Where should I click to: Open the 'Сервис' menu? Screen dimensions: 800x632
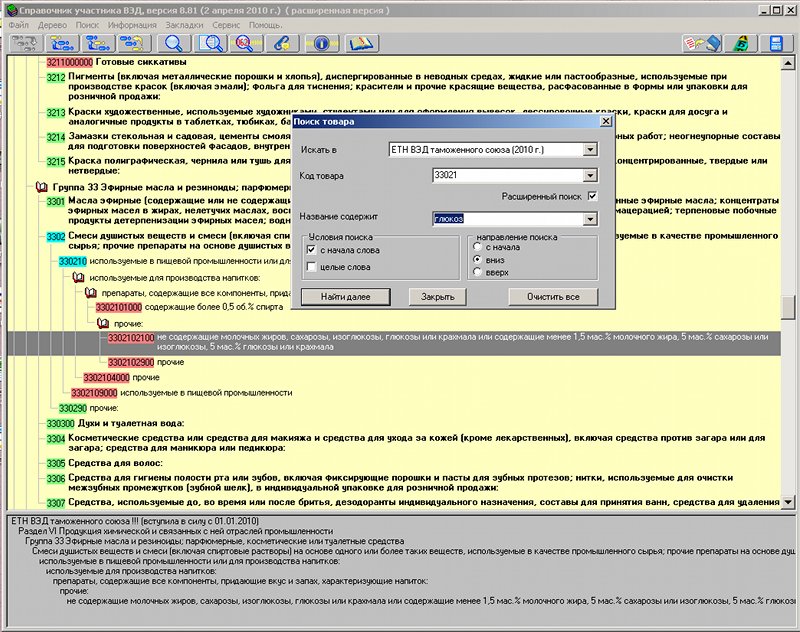pos(226,25)
